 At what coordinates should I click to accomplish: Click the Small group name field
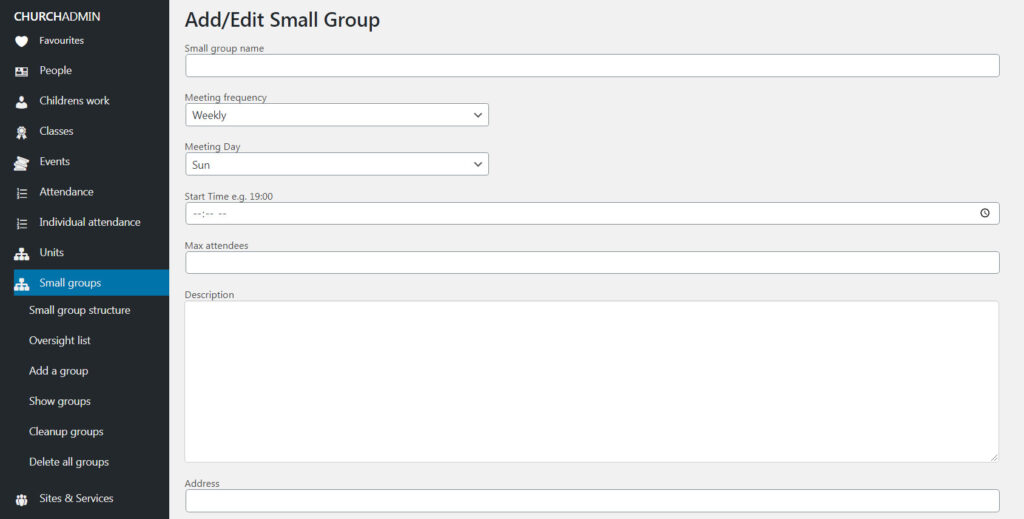(592, 66)
